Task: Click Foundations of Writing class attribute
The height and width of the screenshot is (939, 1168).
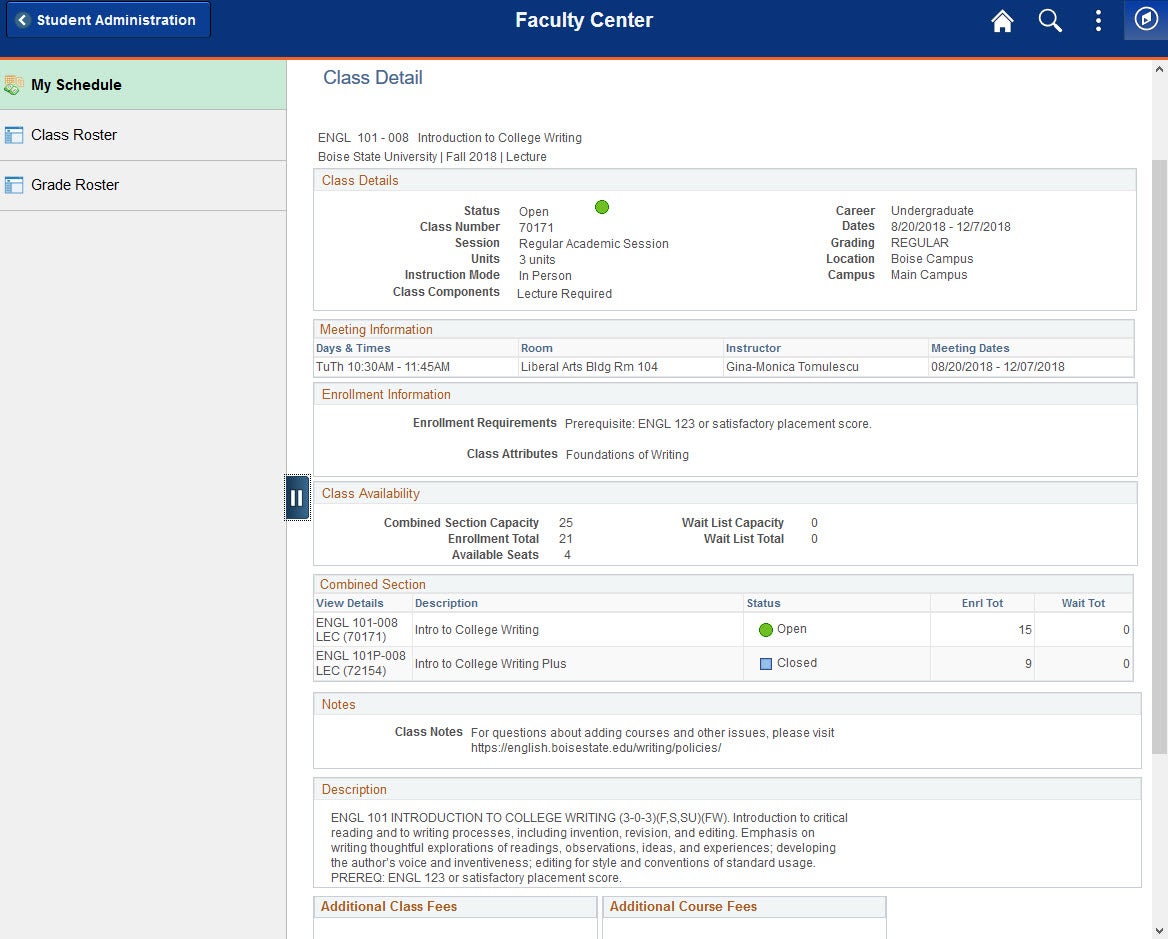Action: [x=627, y=454]
